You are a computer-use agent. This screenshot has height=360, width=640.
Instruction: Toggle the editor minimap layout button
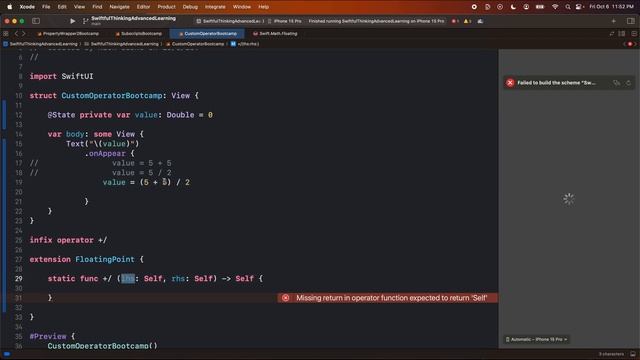coord(622,33)
